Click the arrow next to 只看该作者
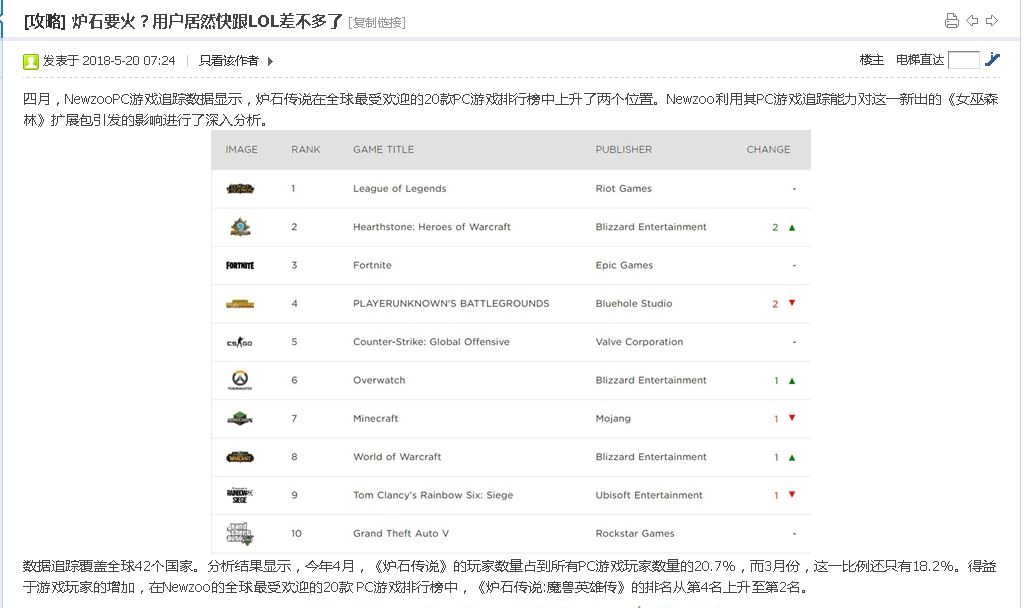 (x=270, y=62)
